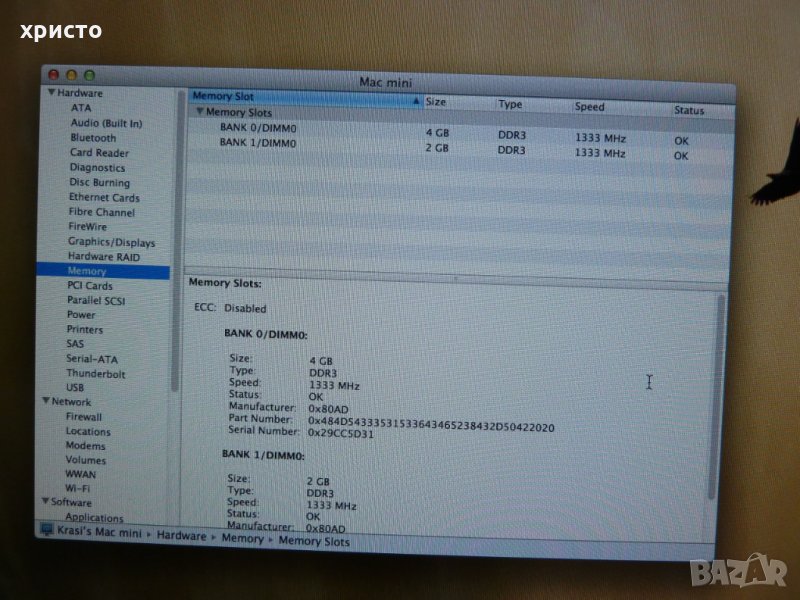Select the BANK 1/DIMM0 row
The height and width of the screenshot is (600, 800).
click(x=258, y=143)
